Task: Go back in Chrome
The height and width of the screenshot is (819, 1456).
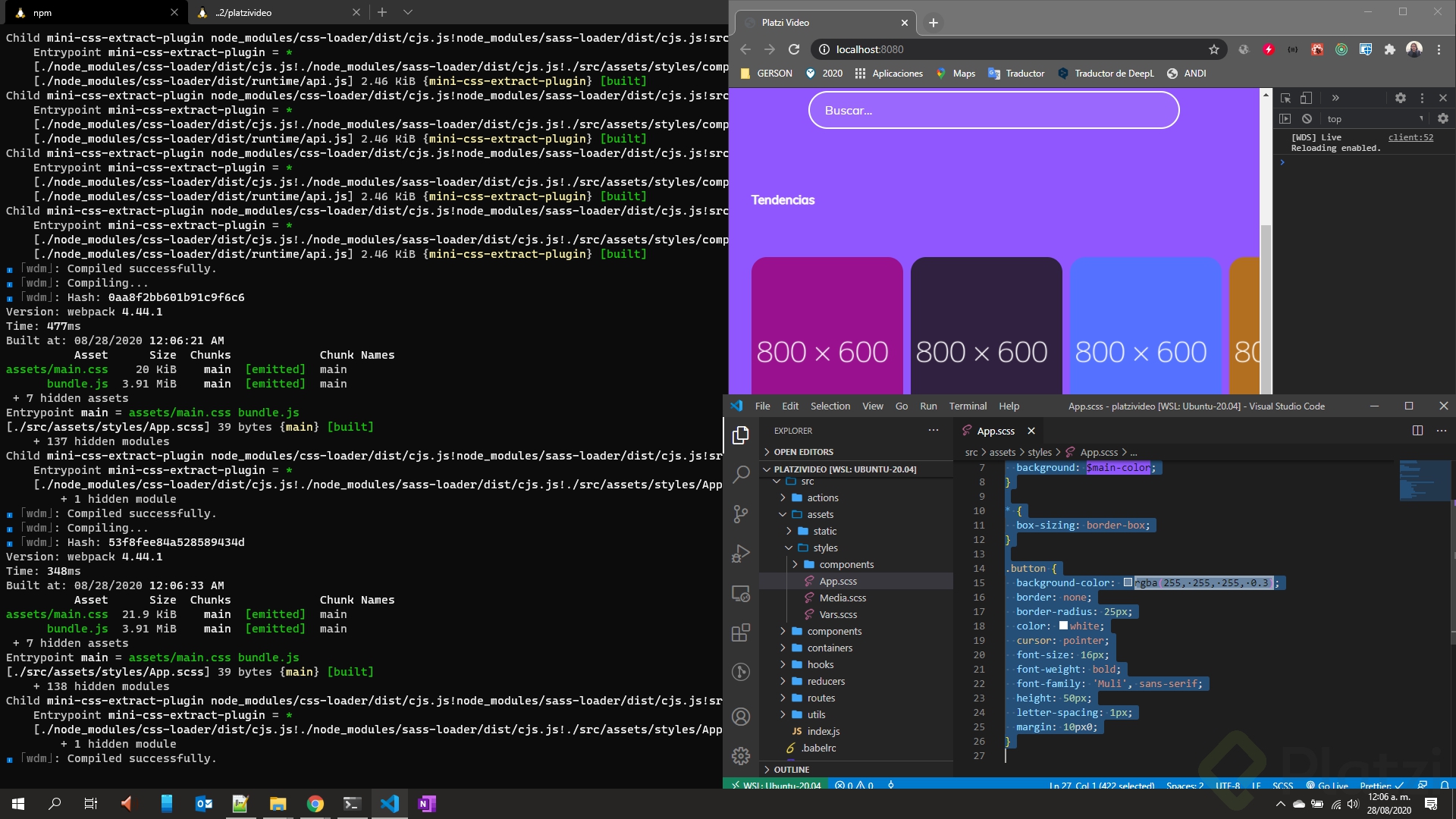Action: pyautogui.click(x=745, y=49)
